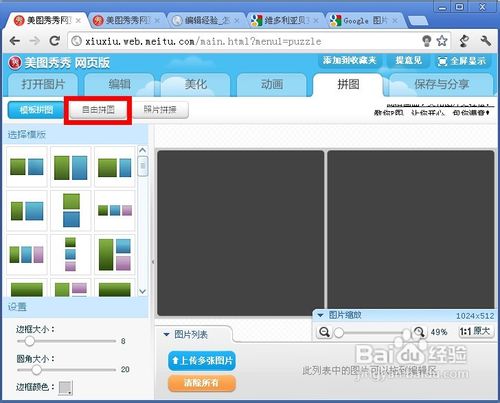
Task: Click the 圆角大小 slider handle
Action: tap(36, 369)
